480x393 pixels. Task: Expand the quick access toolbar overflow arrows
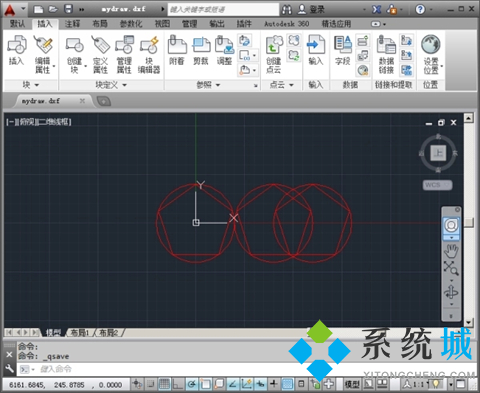point(82,10)
